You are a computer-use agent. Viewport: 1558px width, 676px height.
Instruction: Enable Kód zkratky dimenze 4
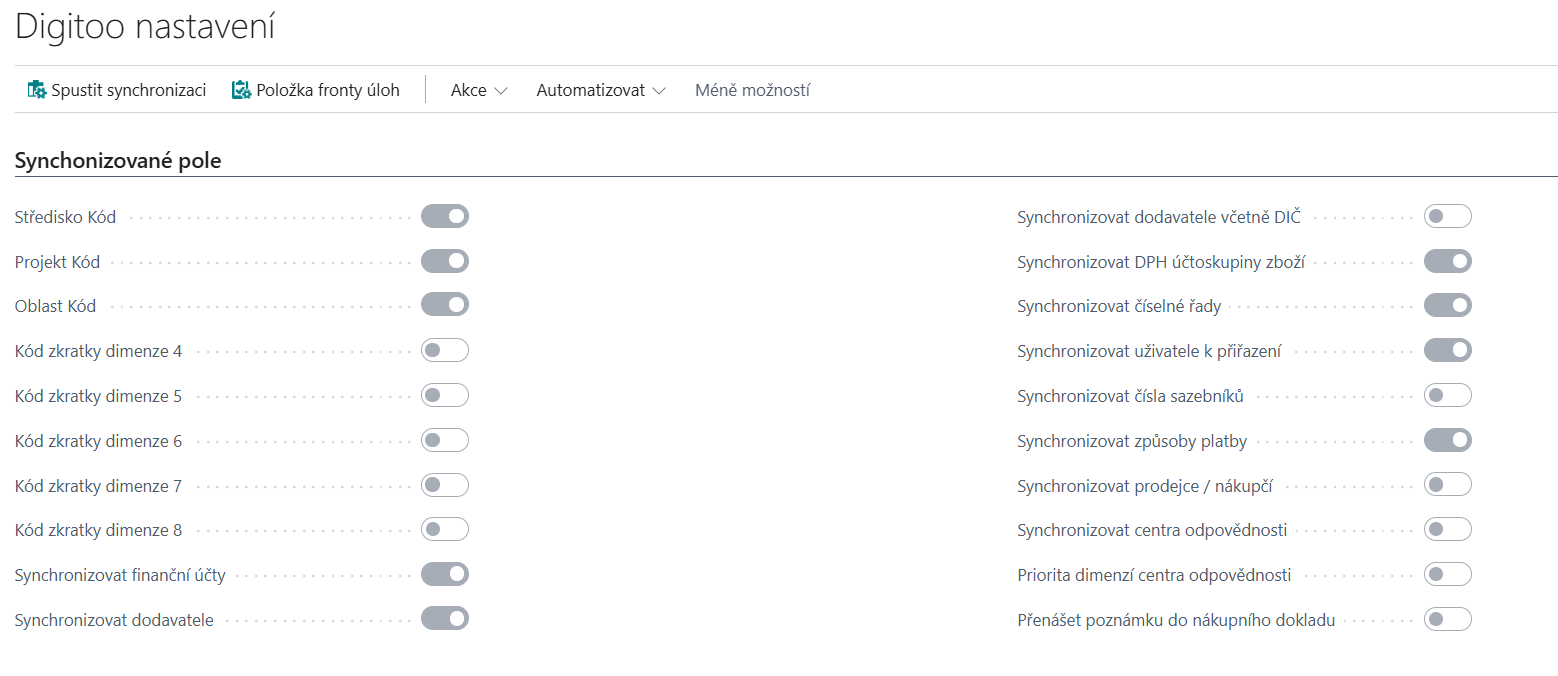(x=445, y=350)
